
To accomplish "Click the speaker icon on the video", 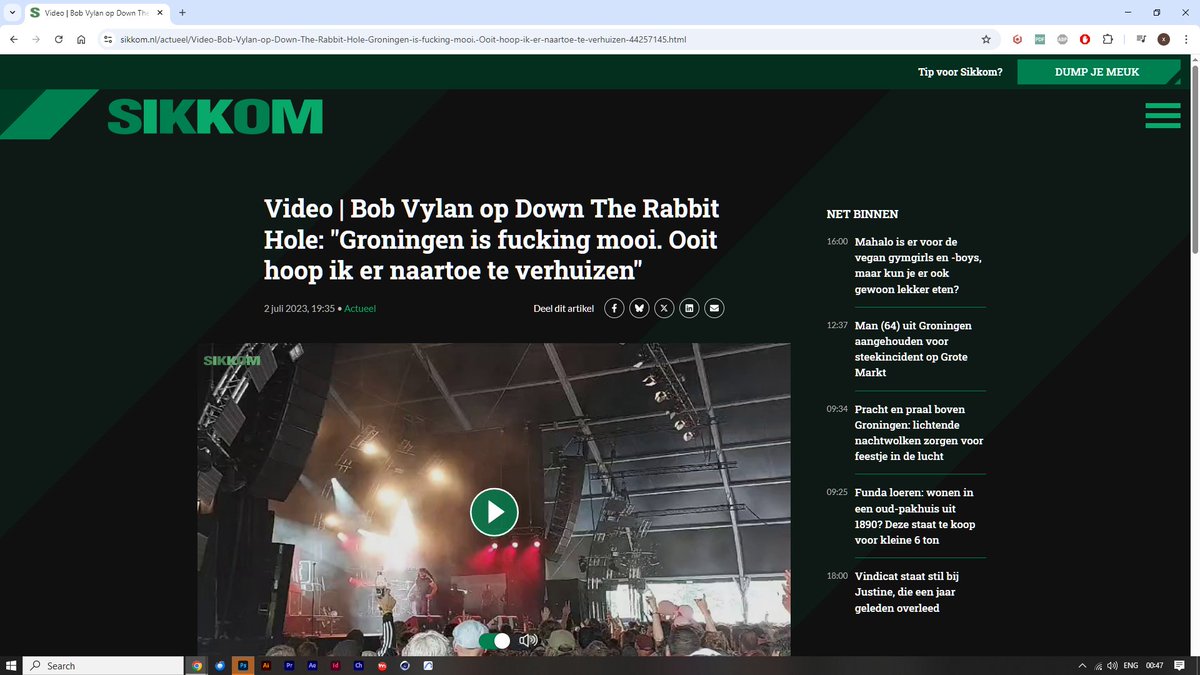I will pyautogui.click(x=529, y=640).
